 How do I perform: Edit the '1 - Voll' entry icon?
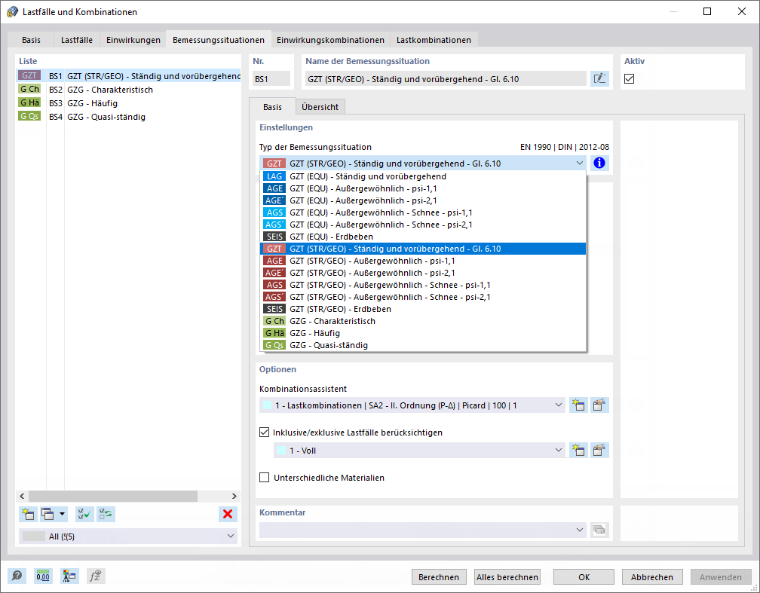coord(599,450)
